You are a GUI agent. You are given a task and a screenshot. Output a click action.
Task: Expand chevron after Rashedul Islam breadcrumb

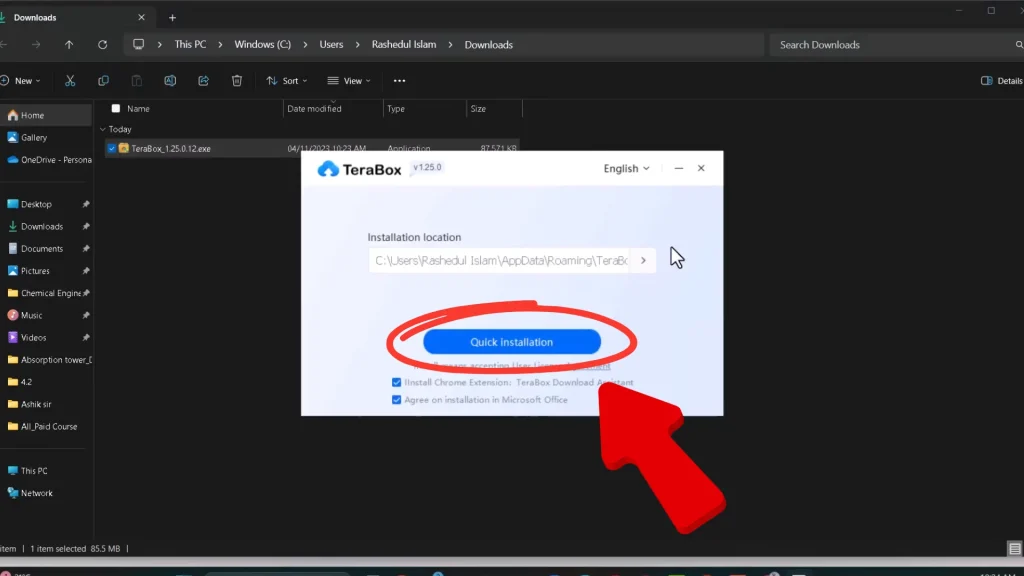click(450, 45)
